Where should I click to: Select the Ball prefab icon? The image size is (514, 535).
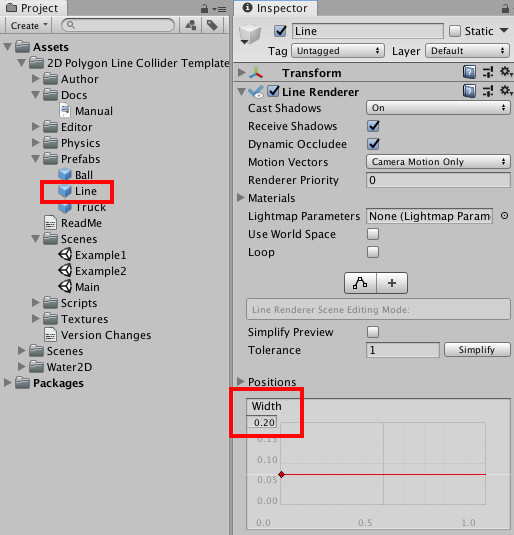click(x=65, y=175)
